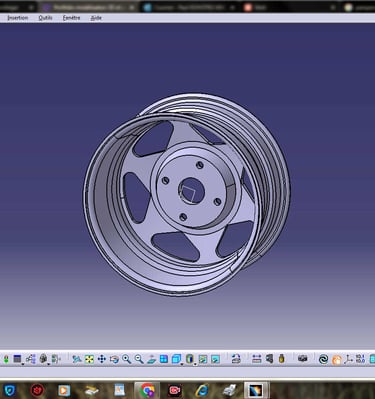Click the Zoom Out magnifier icon
375x399 pixels.
point(139,359)
